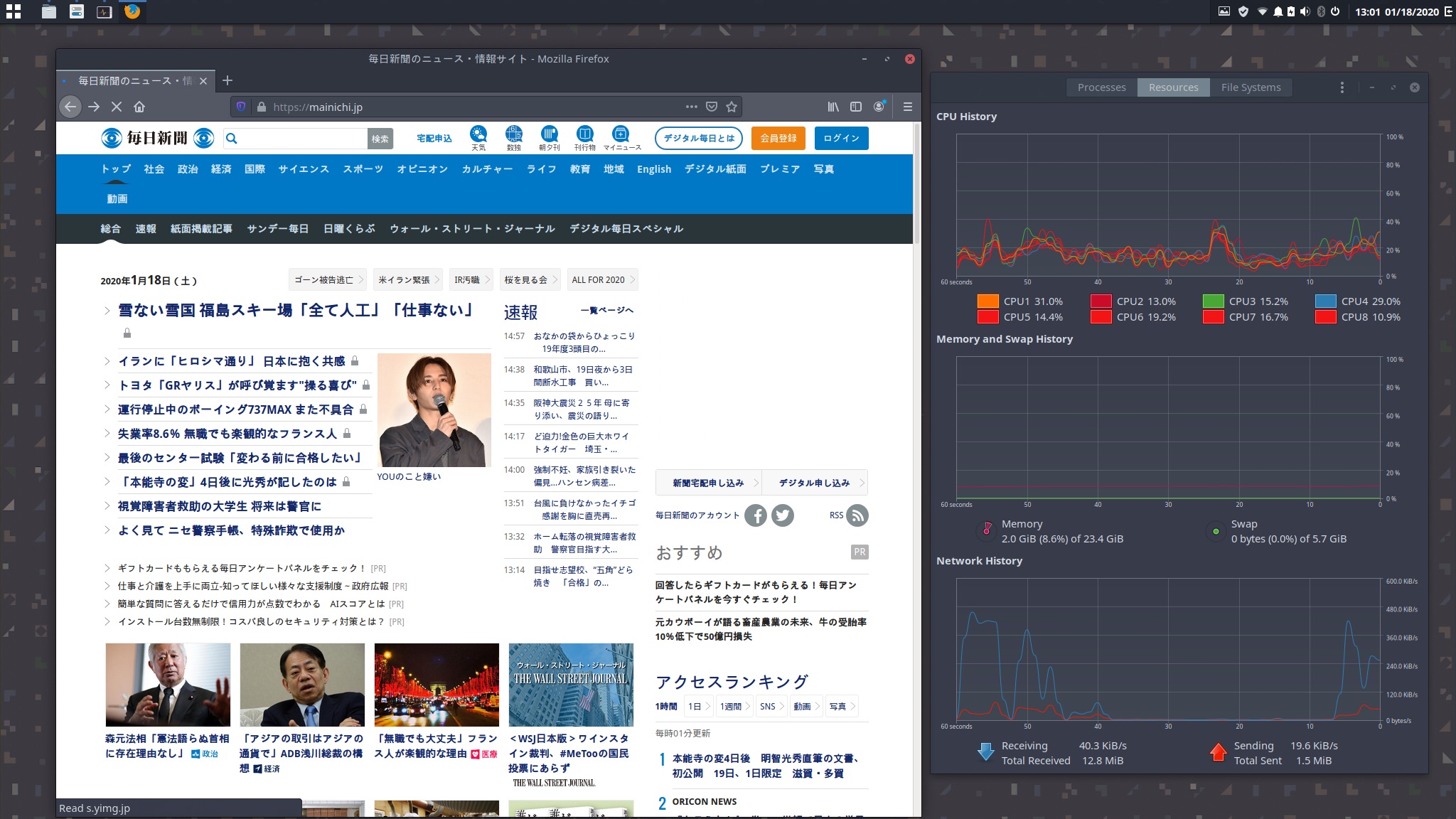Save page to Pocket icon

click(712, 107)
